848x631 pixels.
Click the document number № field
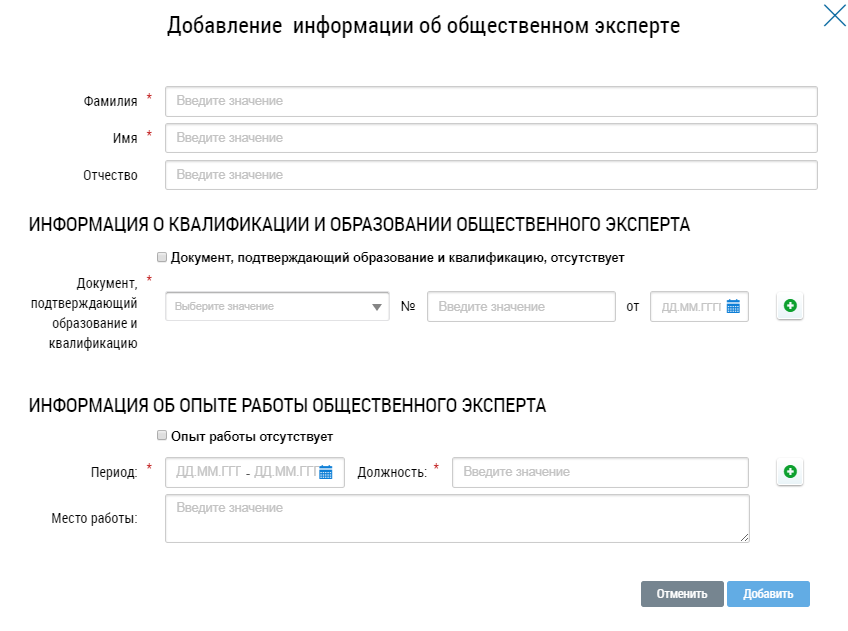coord(520,307)
